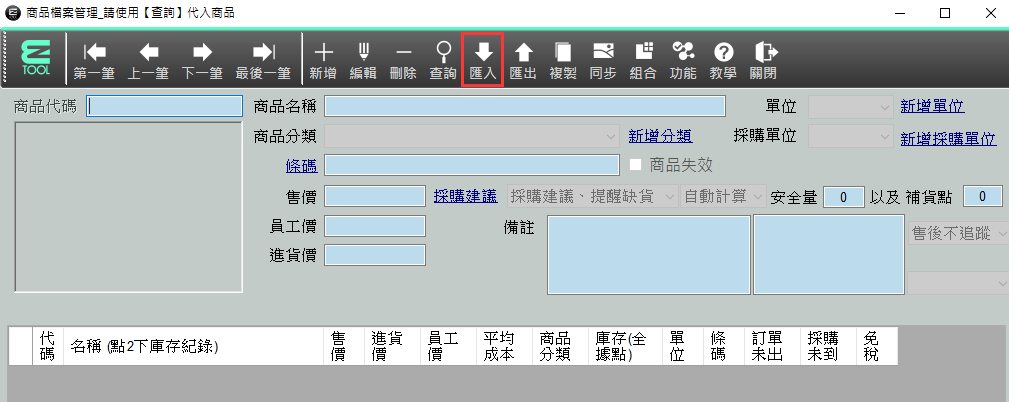Viewport: 1009px width, 402px height.
Task: Open the 採購建議、提醒缺貨 dropdown
Action: click(x=593, y=197)
